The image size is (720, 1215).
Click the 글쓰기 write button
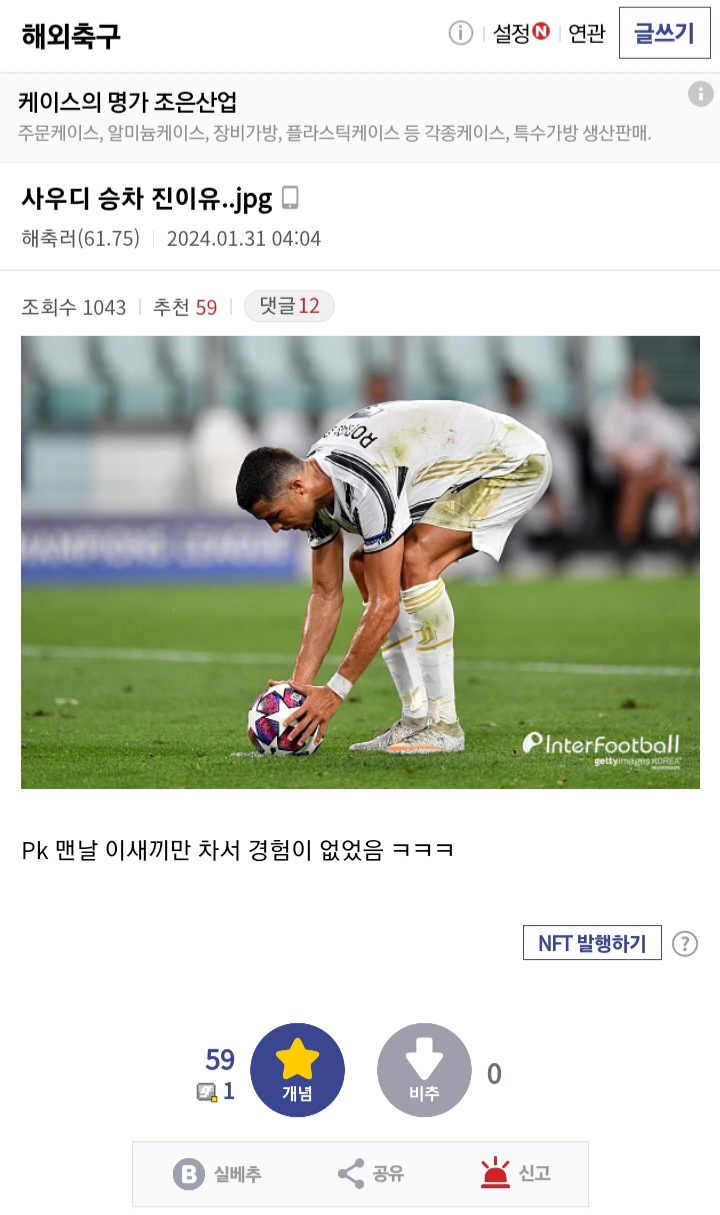pos(664,33)
